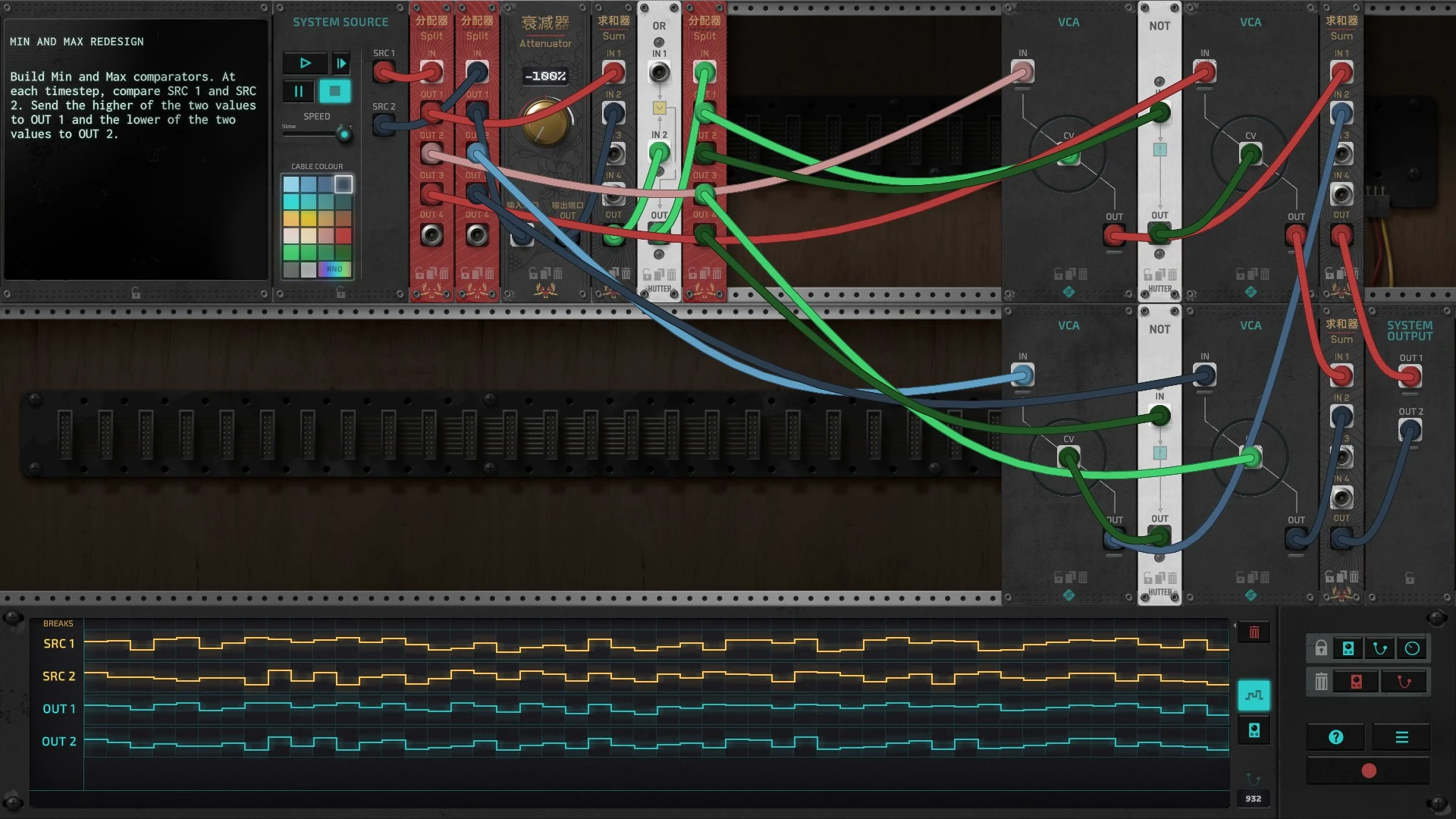The width and height of the screenshot is (1456, 819).
Task: Click the red trash icon beside waveforms
Action: (1254, 632)
